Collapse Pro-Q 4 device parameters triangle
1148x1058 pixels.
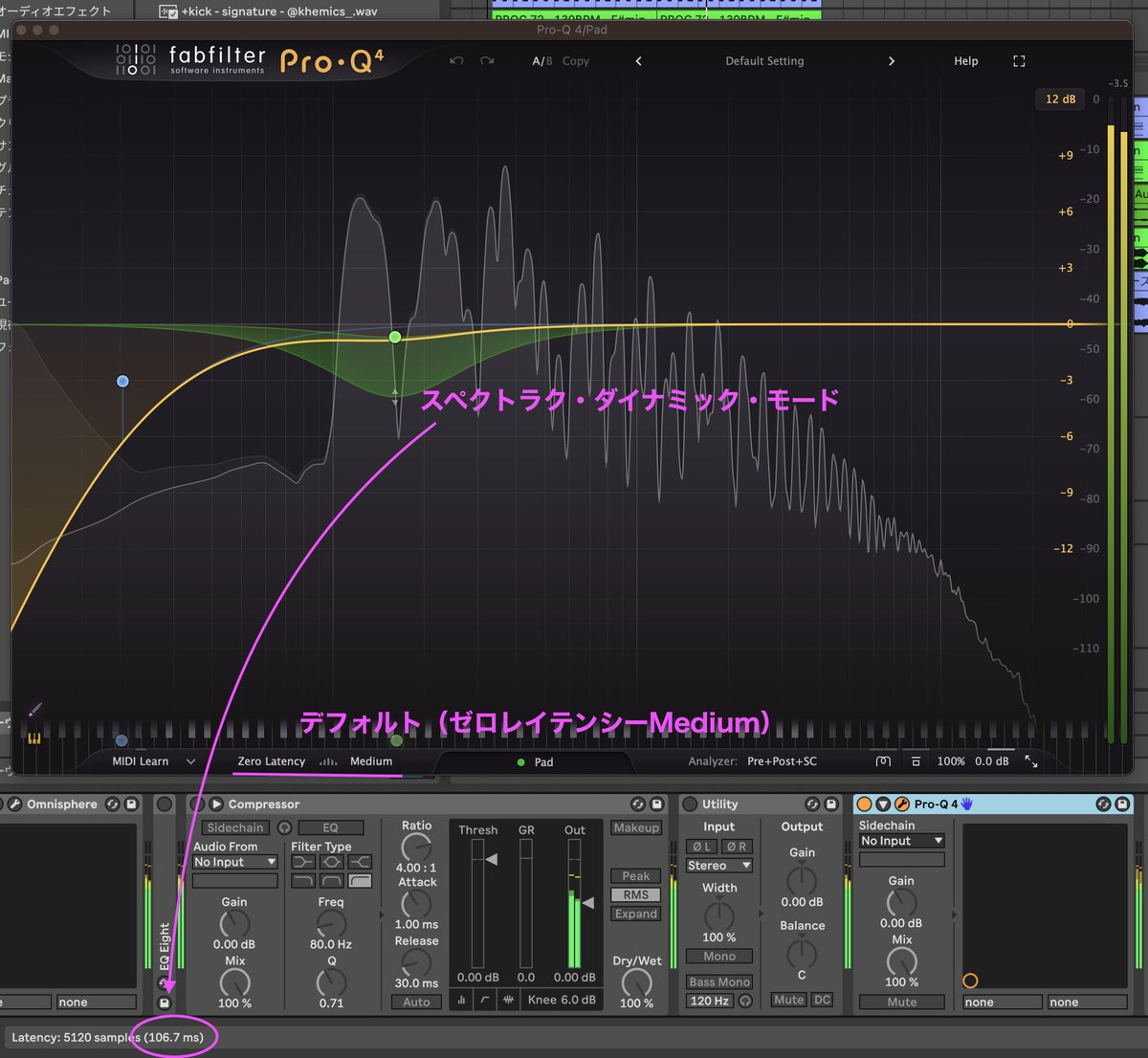click(883, 805)
